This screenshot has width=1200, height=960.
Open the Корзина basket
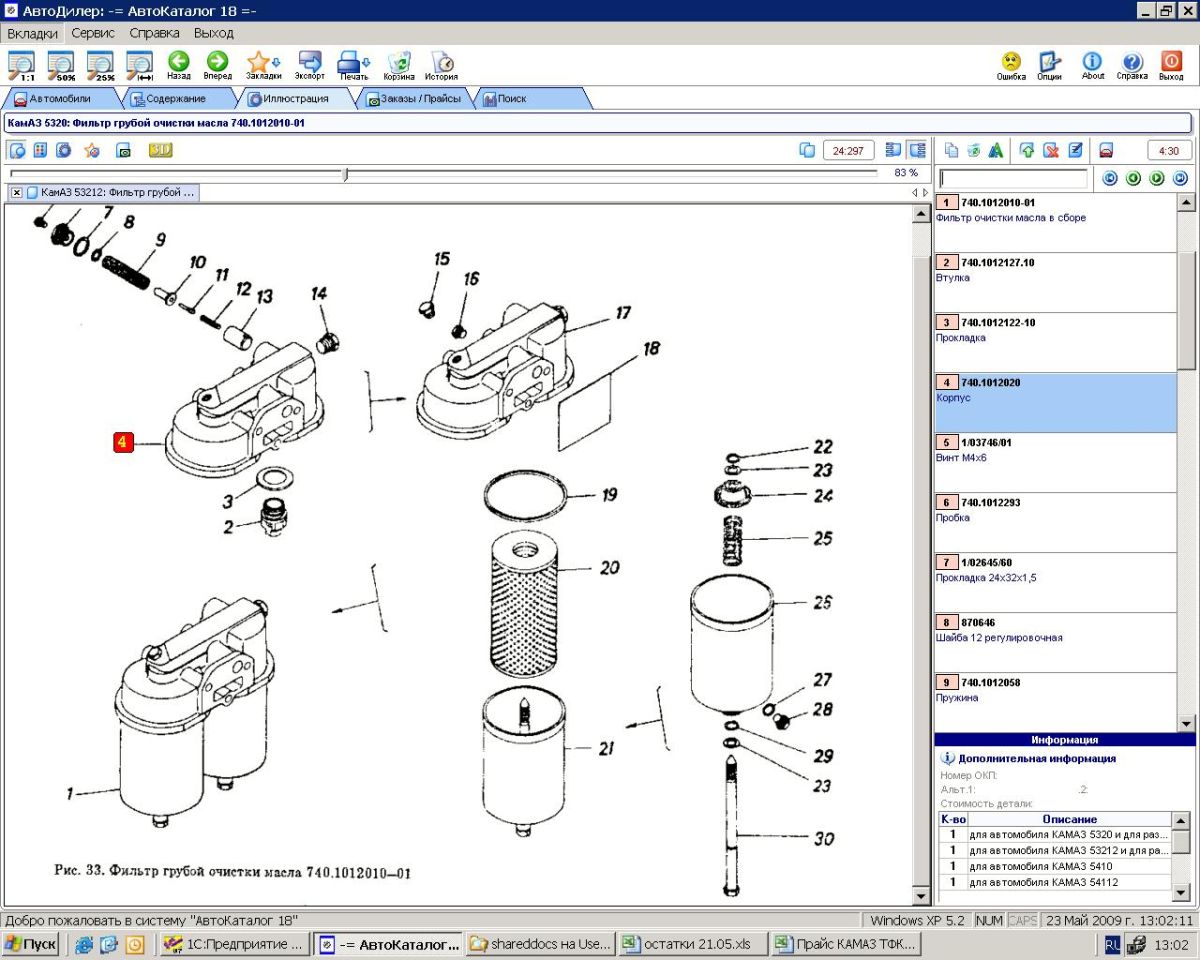(399, 65)
